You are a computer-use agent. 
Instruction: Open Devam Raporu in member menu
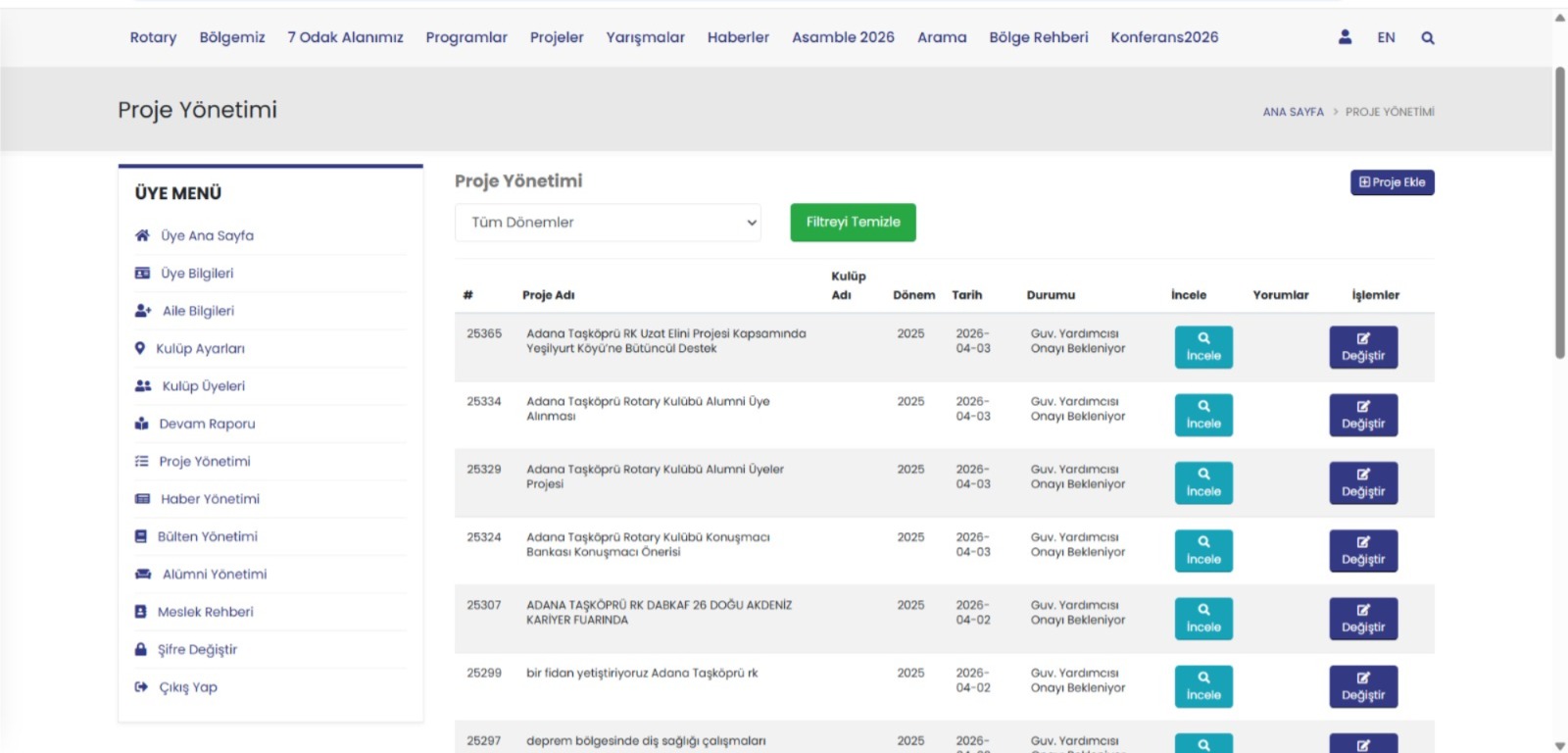[x=207, y=424]
